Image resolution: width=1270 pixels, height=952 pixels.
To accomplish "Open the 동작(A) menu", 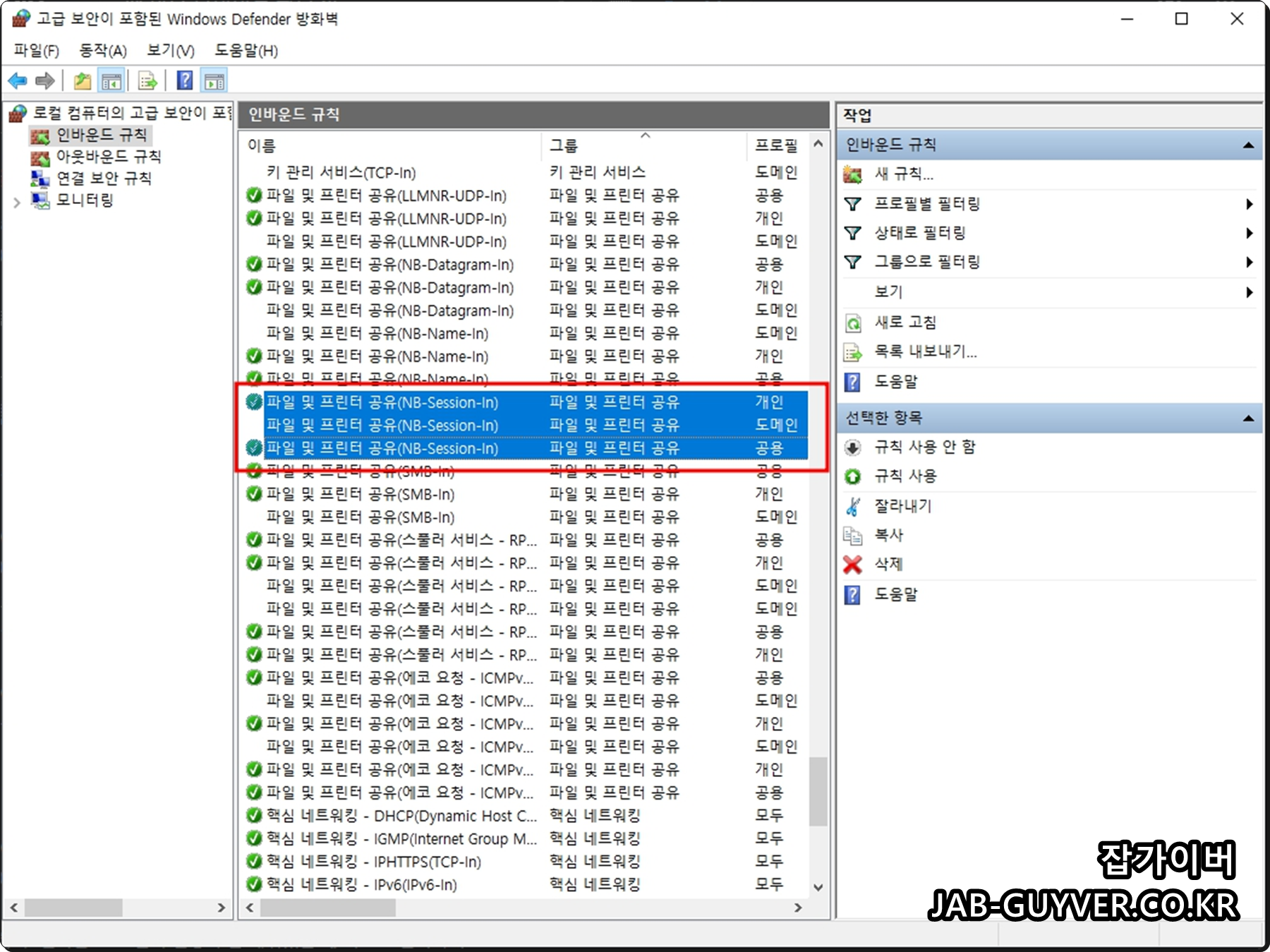I will click(x=103, y=51).
